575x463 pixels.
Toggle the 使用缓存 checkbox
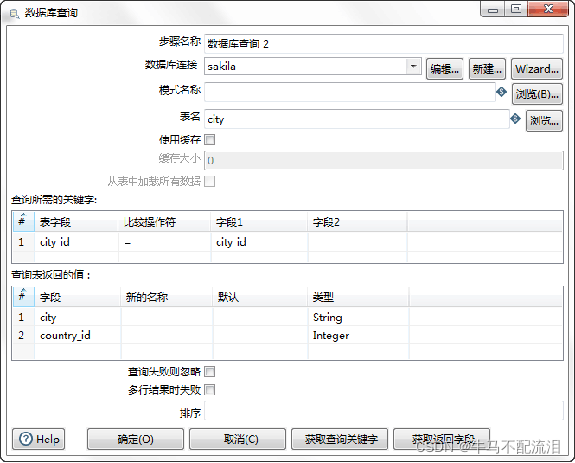(210, 140)
